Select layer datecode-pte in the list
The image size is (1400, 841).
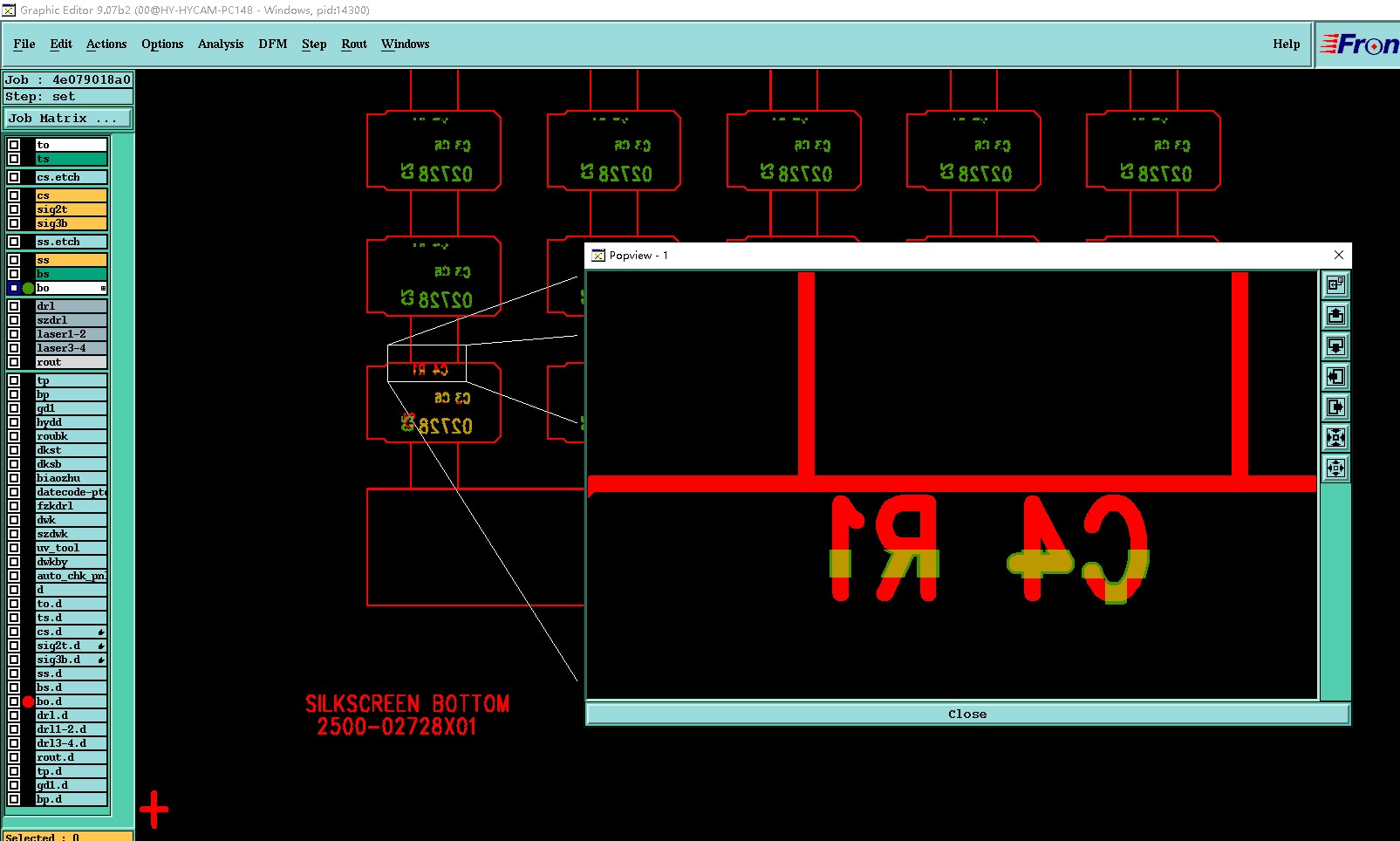[71, 492]
